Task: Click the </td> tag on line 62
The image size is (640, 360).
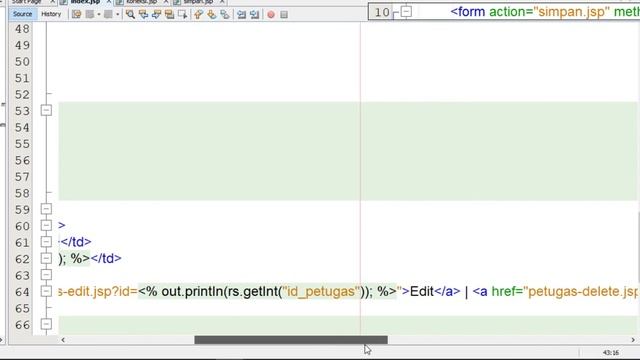Action: coord(106,258)
